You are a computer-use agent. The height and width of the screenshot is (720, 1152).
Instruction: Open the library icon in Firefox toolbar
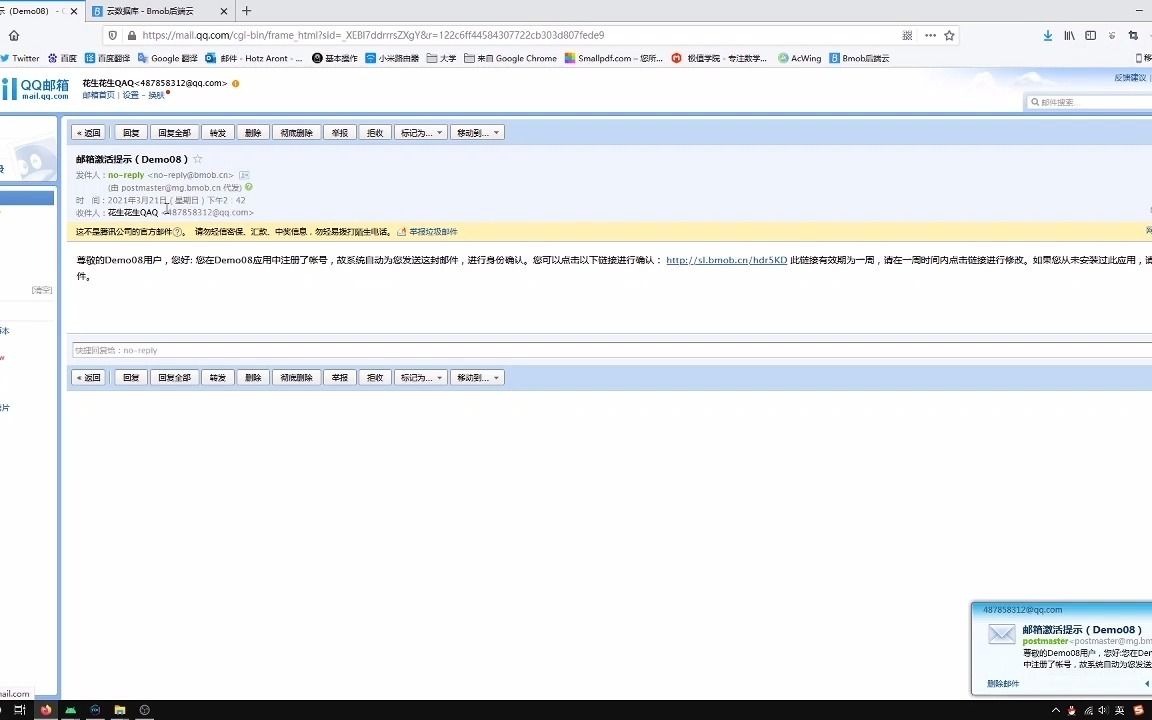pyautogui.click(x=1069, y=35)
